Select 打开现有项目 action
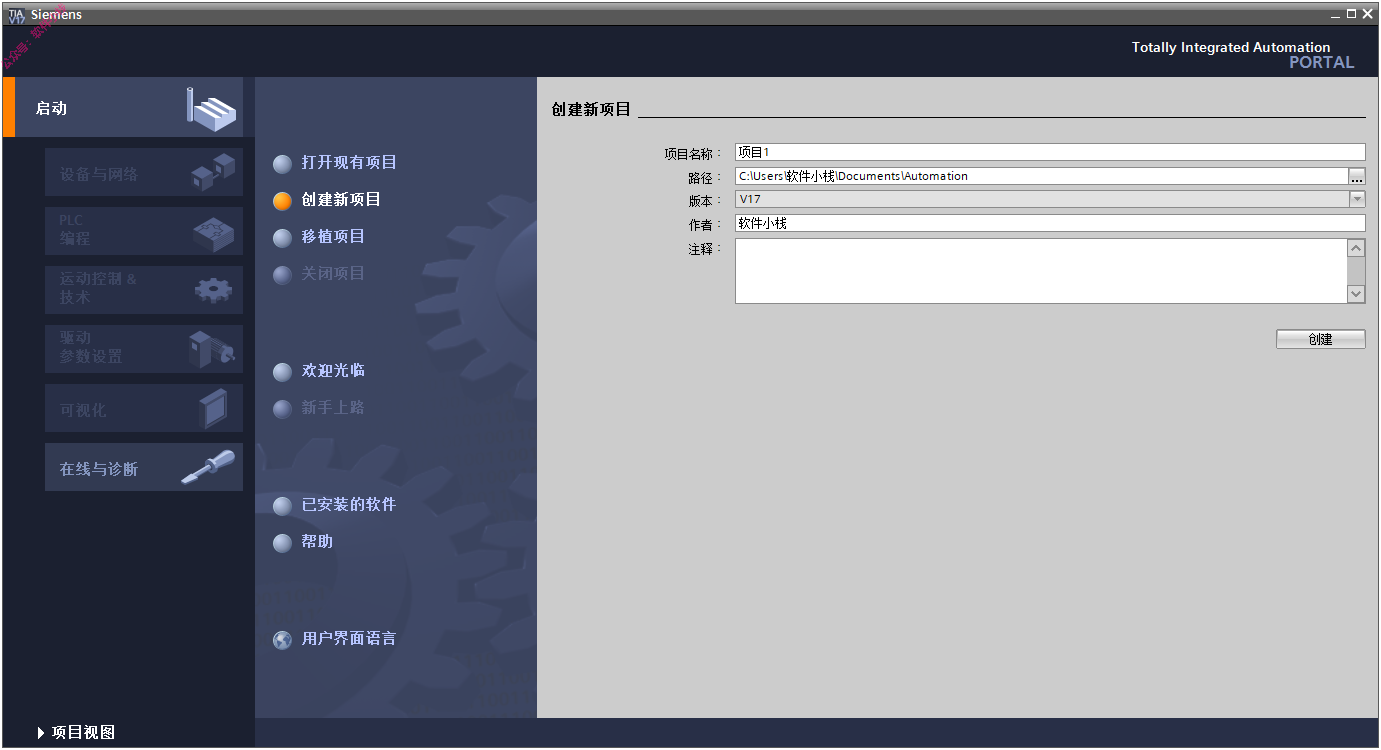The image size is (1381, 750). [349, 162]
